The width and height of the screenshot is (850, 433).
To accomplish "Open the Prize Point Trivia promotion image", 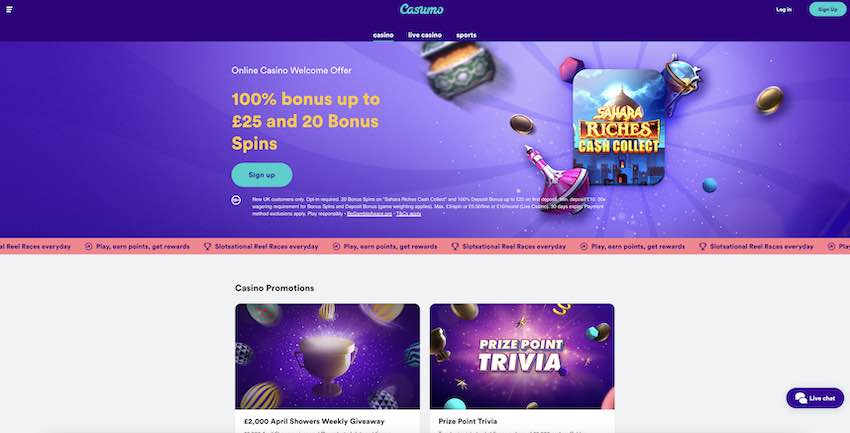I will tap(522, 356).
